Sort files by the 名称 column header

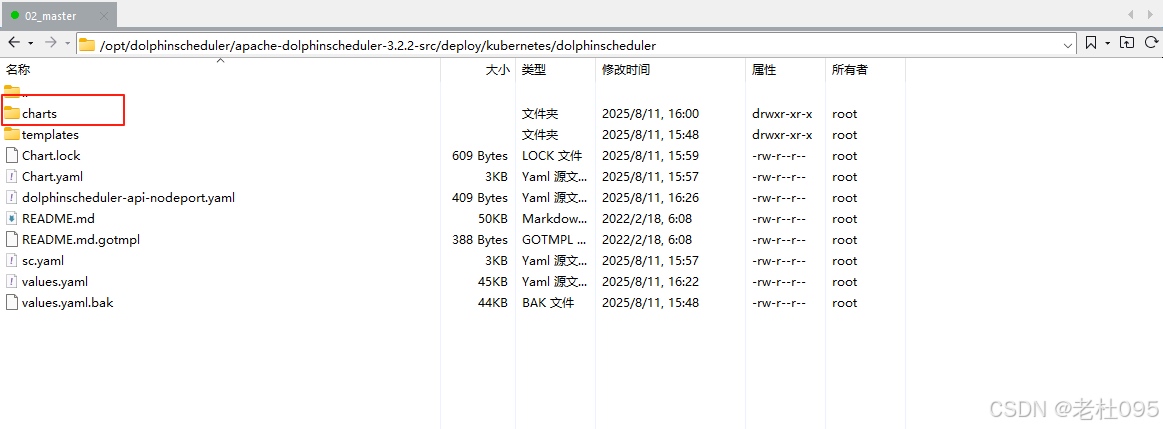click(18, 70)
